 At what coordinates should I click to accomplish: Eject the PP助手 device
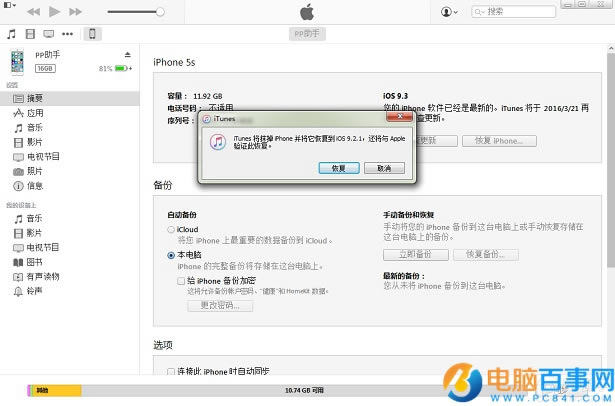click(127, 55)
